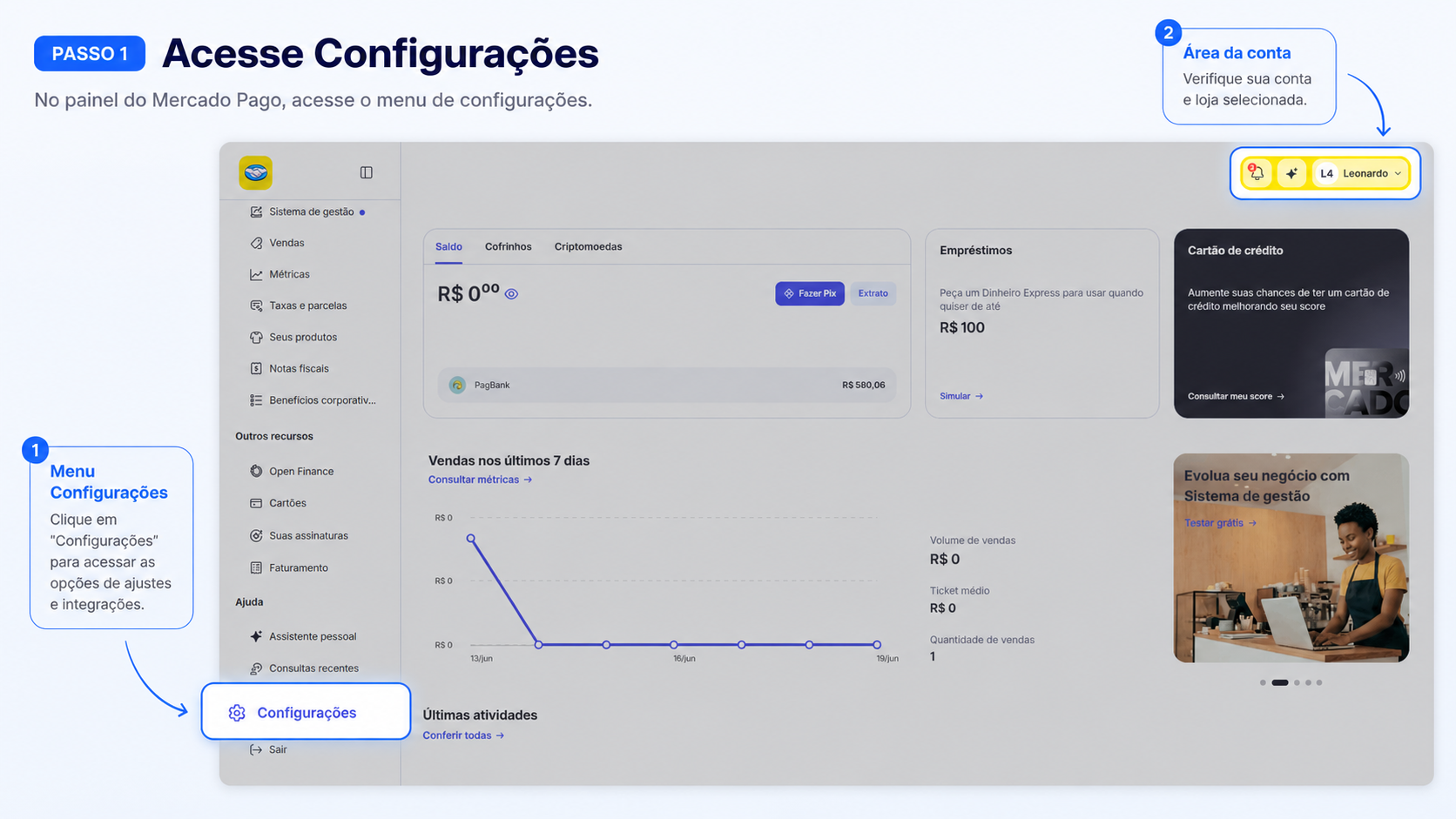Click the Faturamento icon in sidebar

[256, 567]
